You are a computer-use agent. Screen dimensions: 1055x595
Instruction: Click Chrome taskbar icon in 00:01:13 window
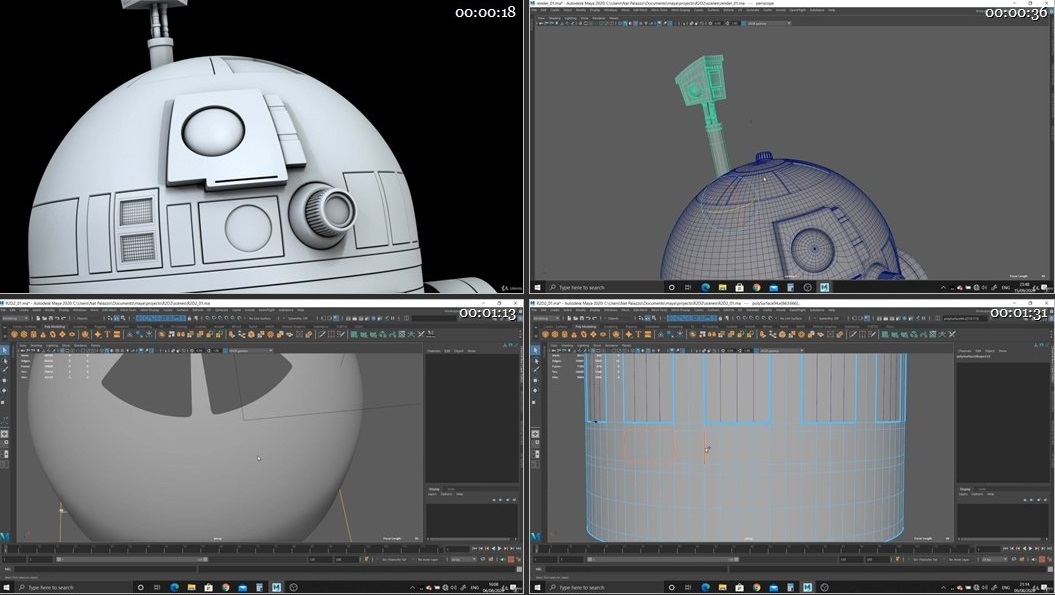[x=225, y=588]
